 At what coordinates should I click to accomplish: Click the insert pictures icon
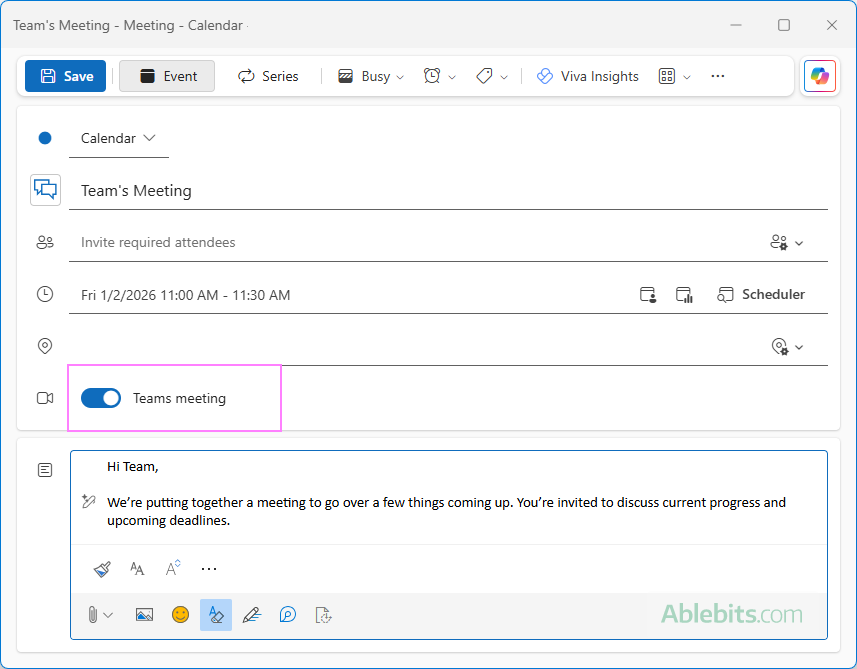point(144,615)
